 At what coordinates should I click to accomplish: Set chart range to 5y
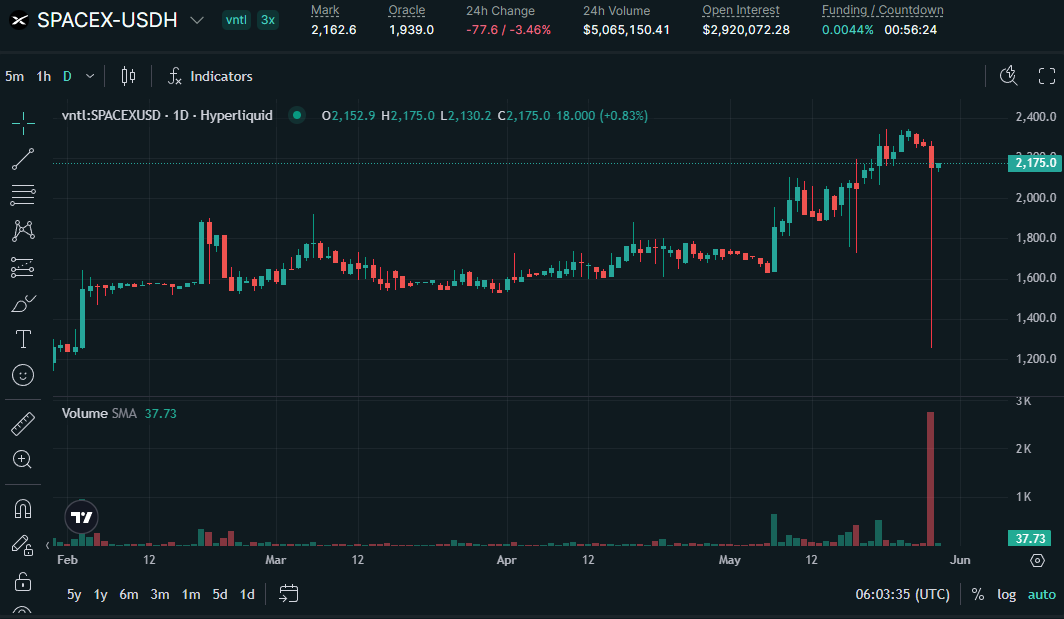pyautogui.click(x=74, y=595)
